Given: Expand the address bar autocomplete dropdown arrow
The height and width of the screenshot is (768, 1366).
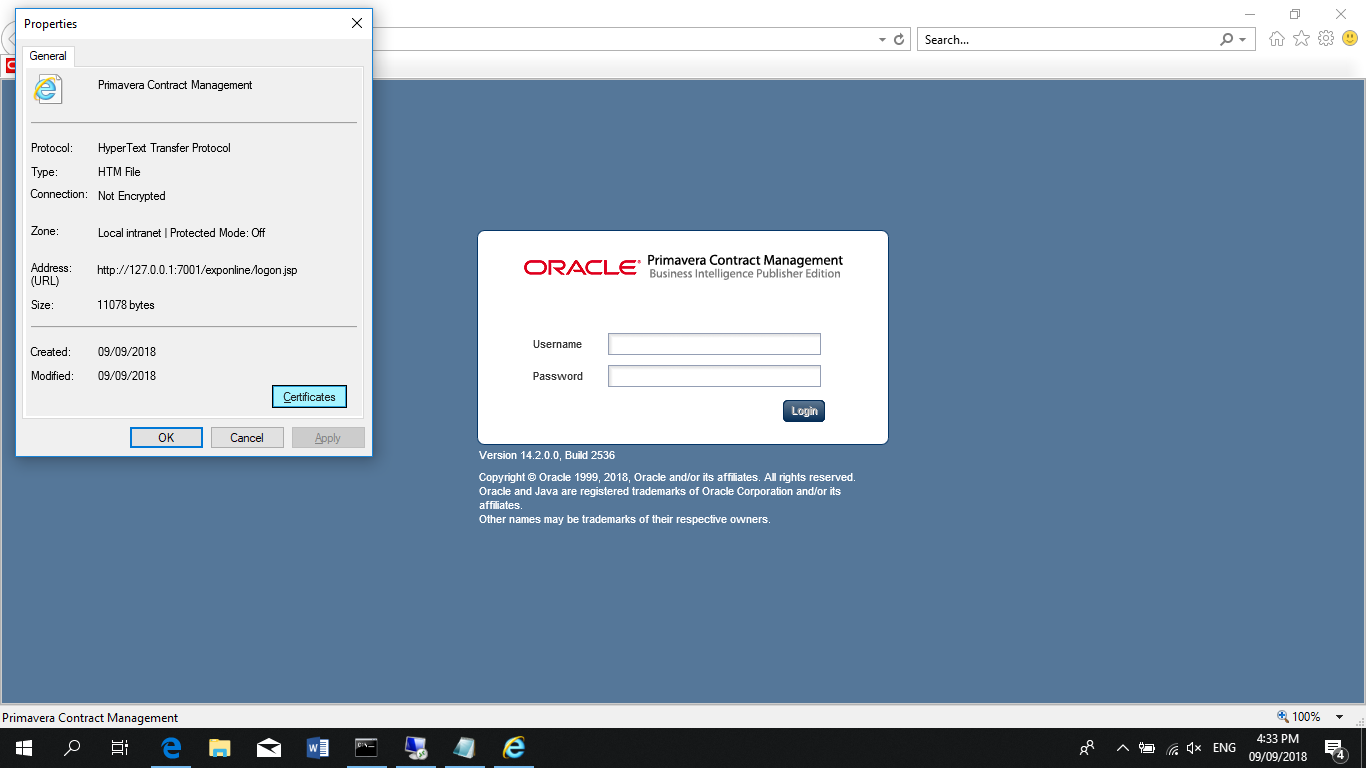Looking at the screenshot, I should coord(882,40).
